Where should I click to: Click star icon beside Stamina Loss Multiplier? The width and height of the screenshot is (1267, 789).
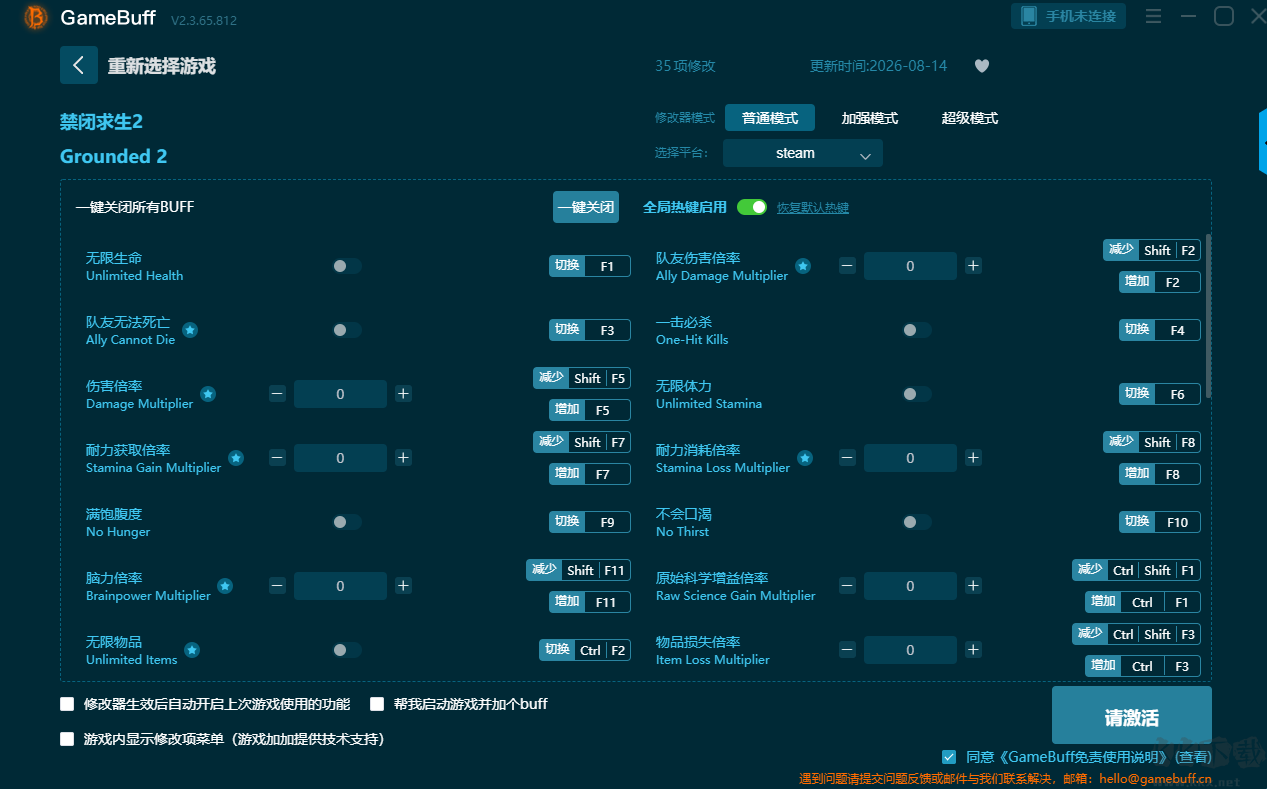805,458
